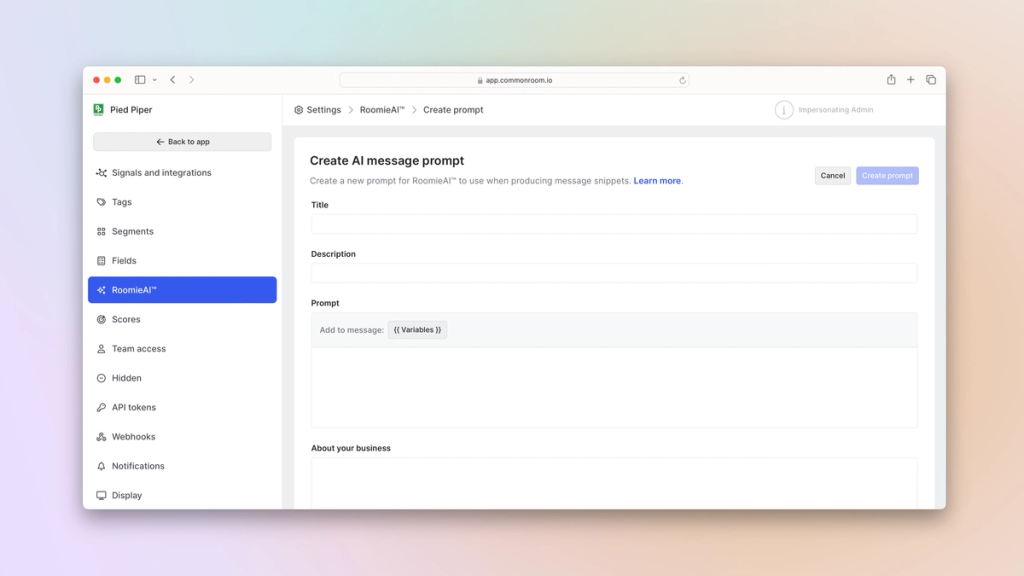Click the Notifications bell icon

coord(101,466)
